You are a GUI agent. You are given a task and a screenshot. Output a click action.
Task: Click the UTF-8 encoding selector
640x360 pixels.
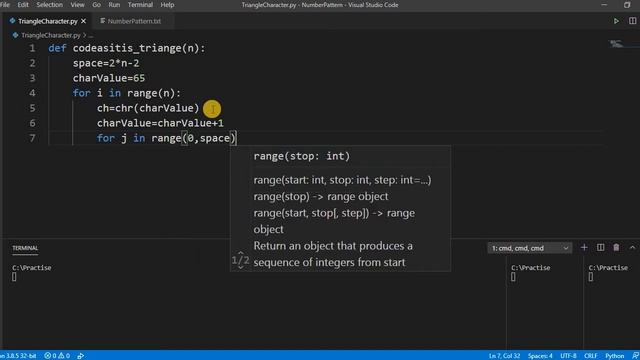pos(568,356)
